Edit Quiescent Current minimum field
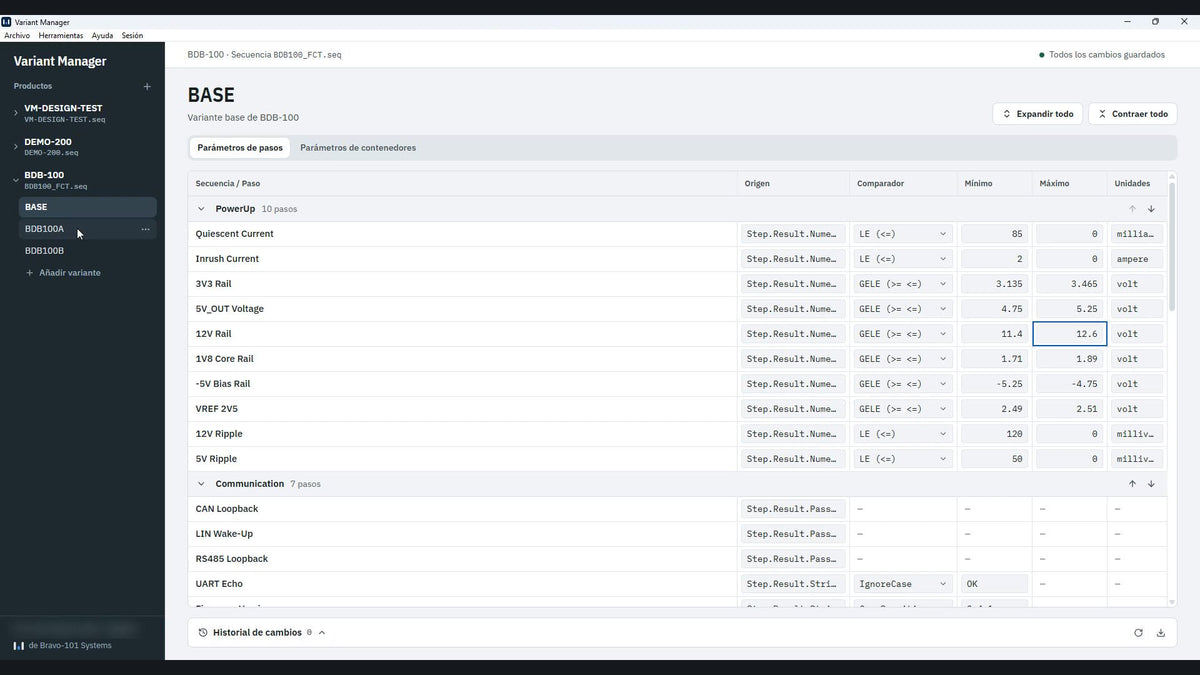The height and width of the screenshot is (675, 1200). [994, 234]
